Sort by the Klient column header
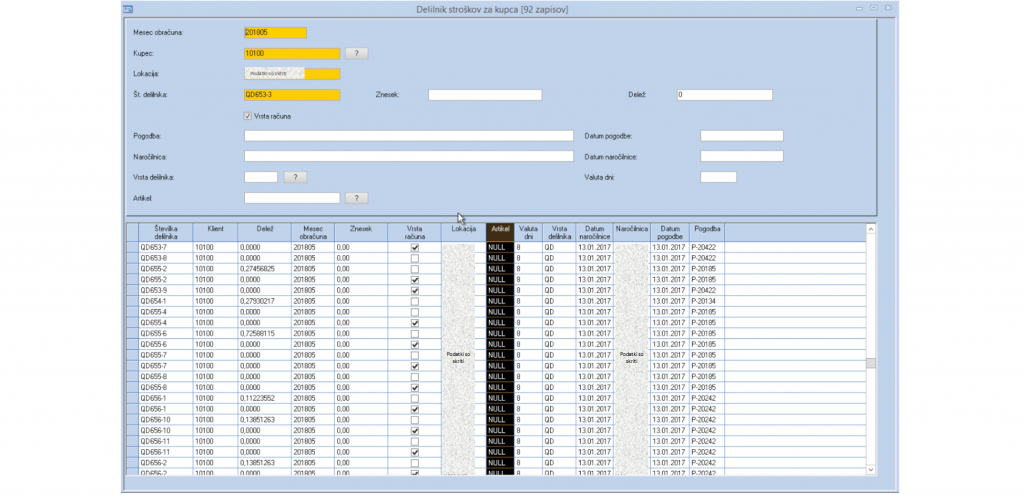 [x=216, y=232]
